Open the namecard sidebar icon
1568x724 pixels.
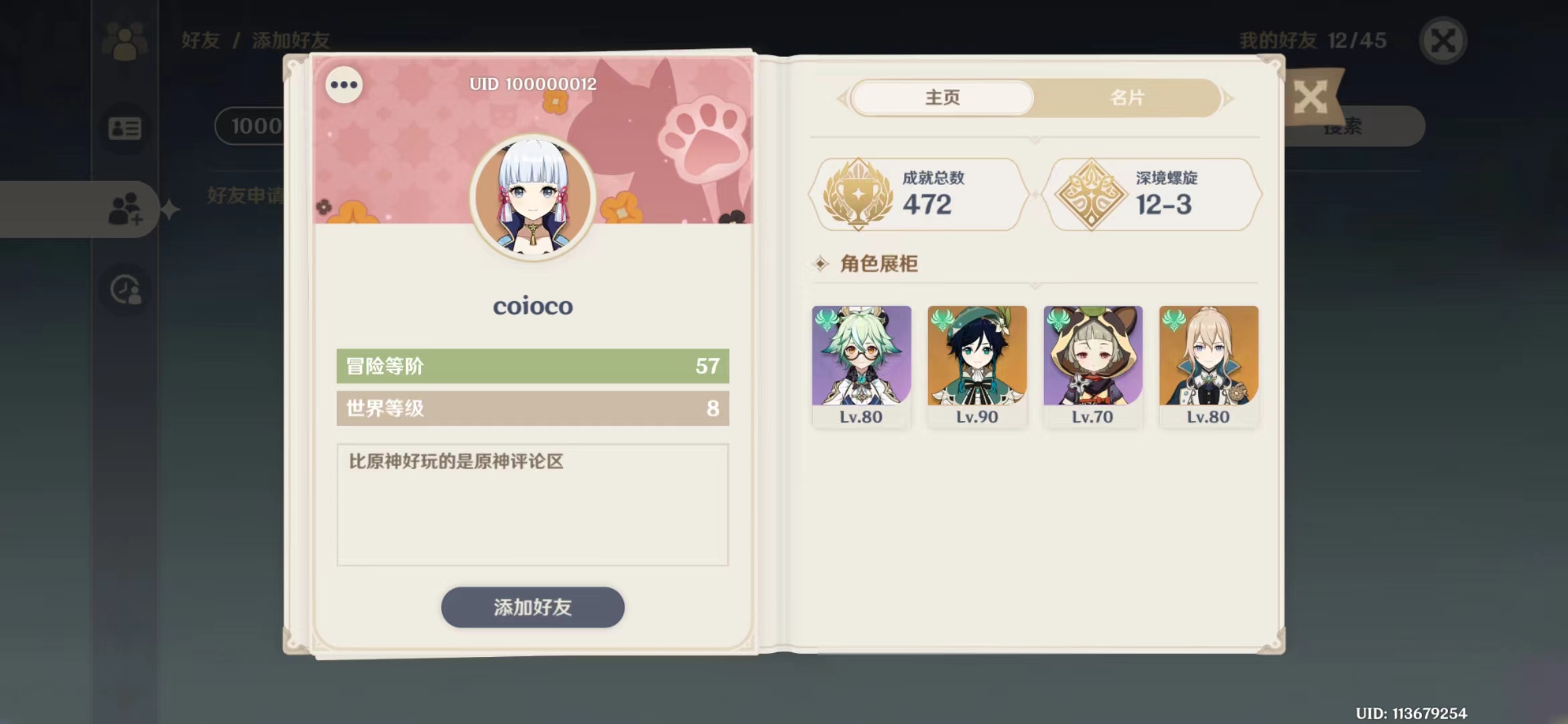tap(125, 127)
